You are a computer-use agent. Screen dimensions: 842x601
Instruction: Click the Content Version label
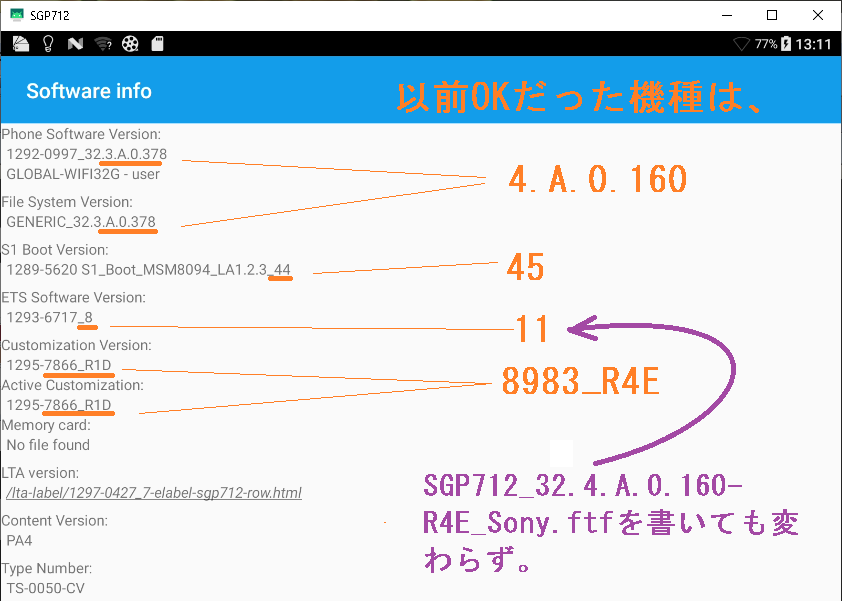(55, 520)
